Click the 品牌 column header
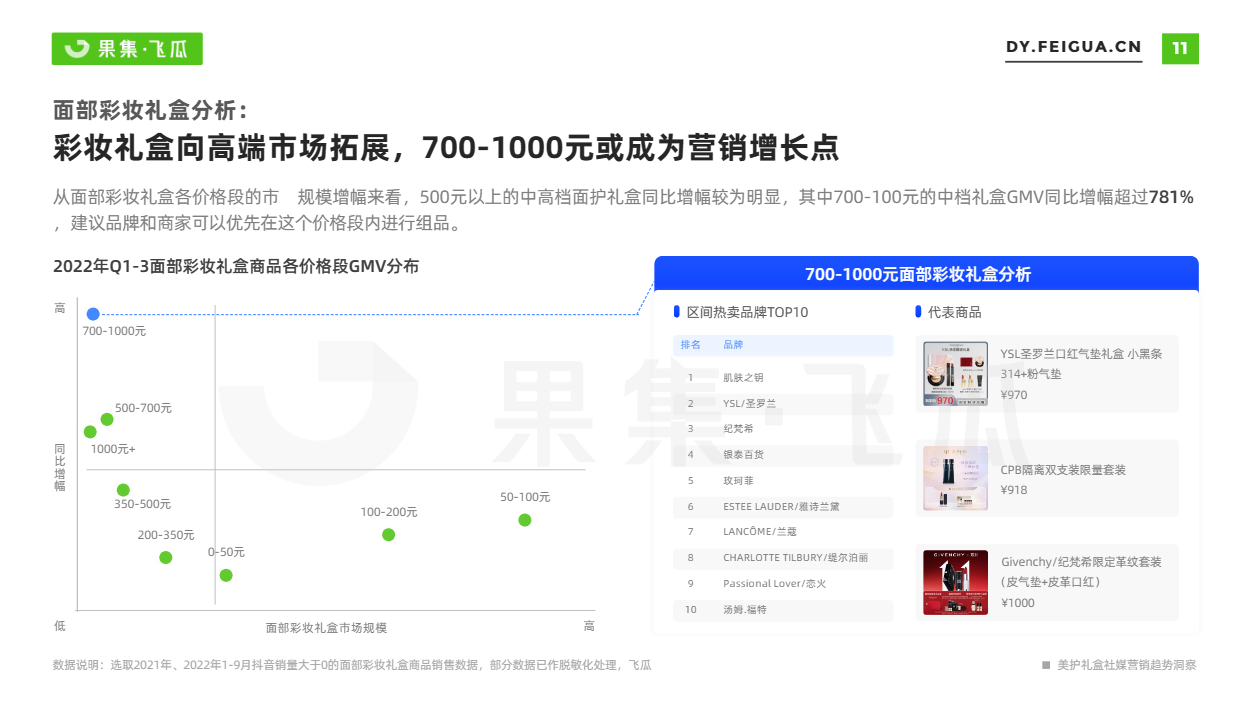Screen dimensions: 1250x703 (733, 345)
